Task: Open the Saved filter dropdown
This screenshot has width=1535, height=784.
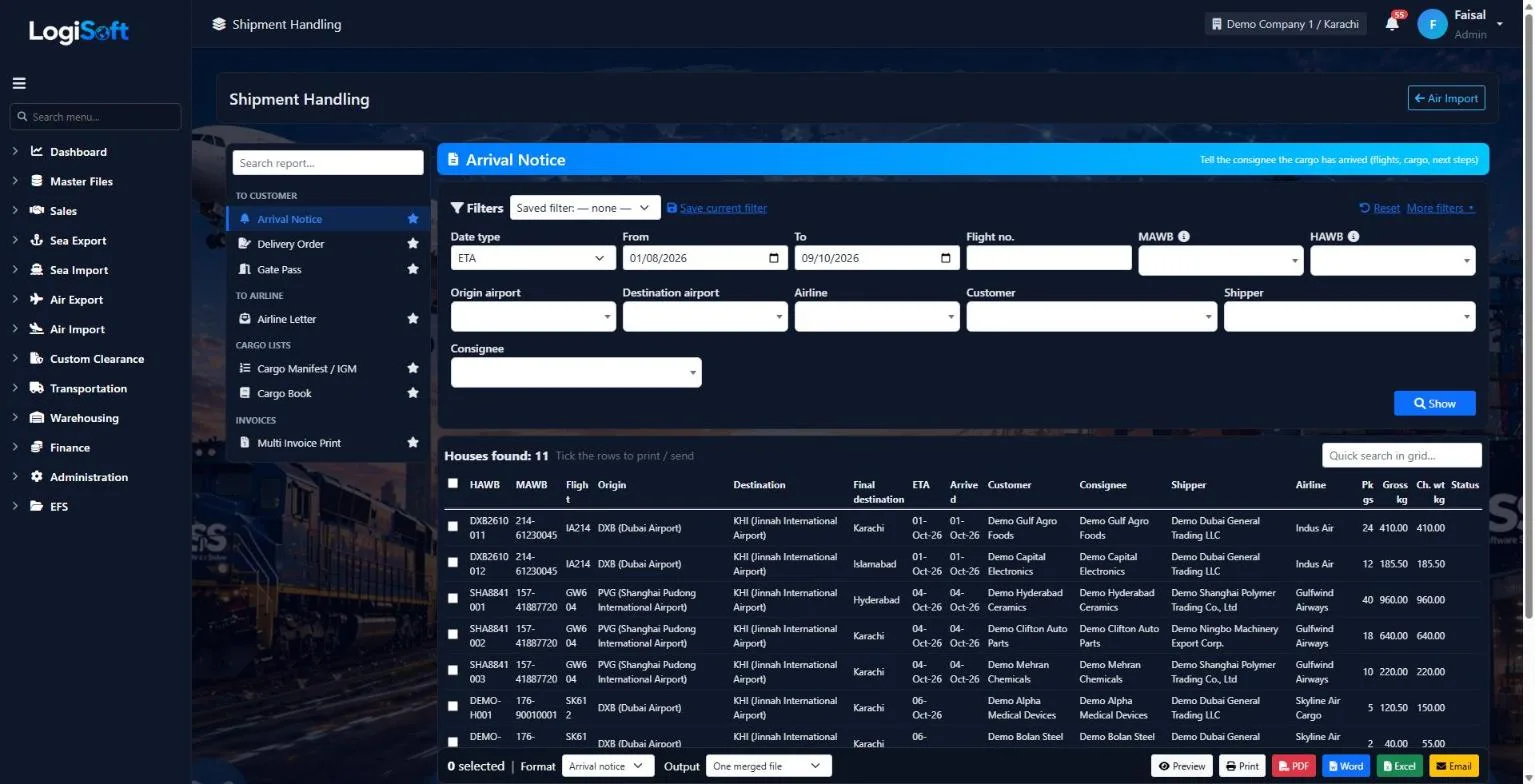Action: 585,208
